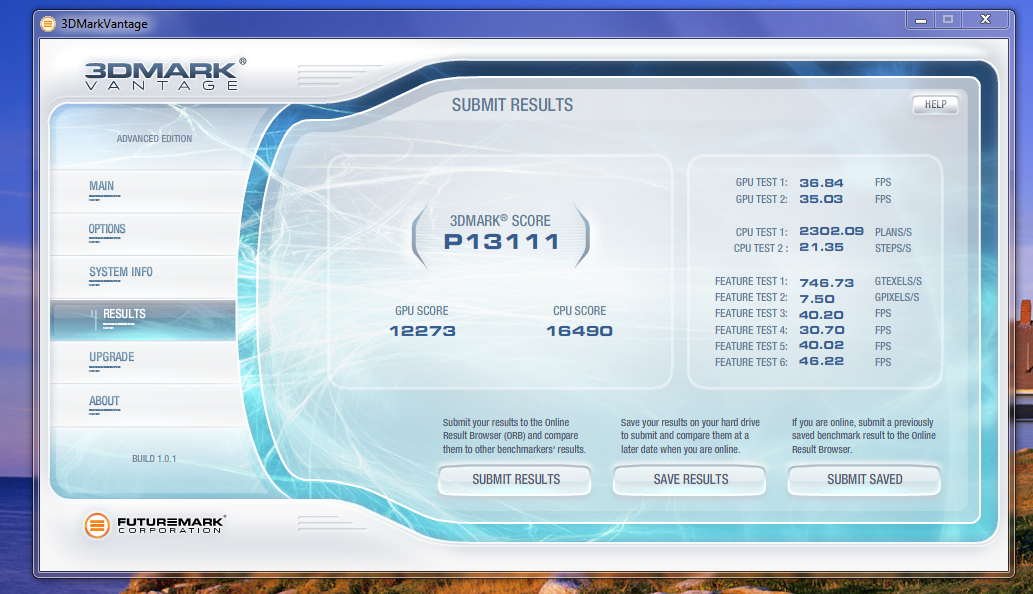The height and width of the screenshot is (594, 1033).
Task: Click the Feature Test 6 label
Action: (x=751, y=362)
